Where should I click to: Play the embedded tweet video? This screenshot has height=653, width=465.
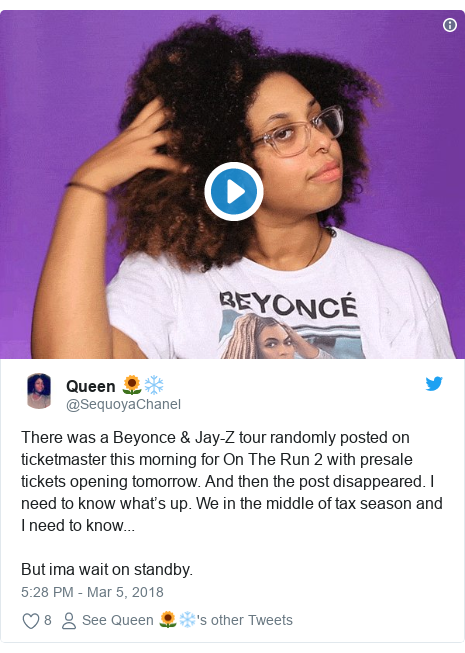coord(234,191)
